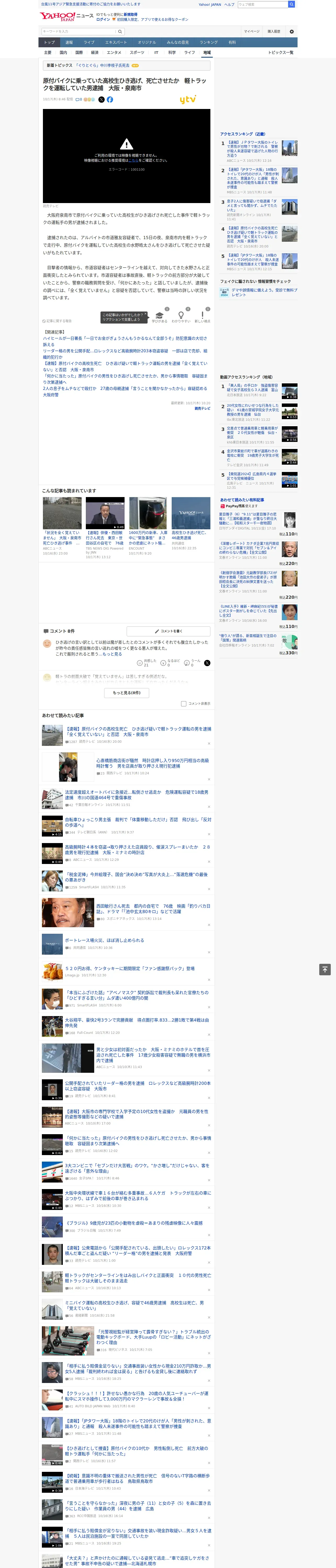Expand first comment with もっと見る
The image size is (336, 1568).
pyautogui.click(x=112, y=654)
